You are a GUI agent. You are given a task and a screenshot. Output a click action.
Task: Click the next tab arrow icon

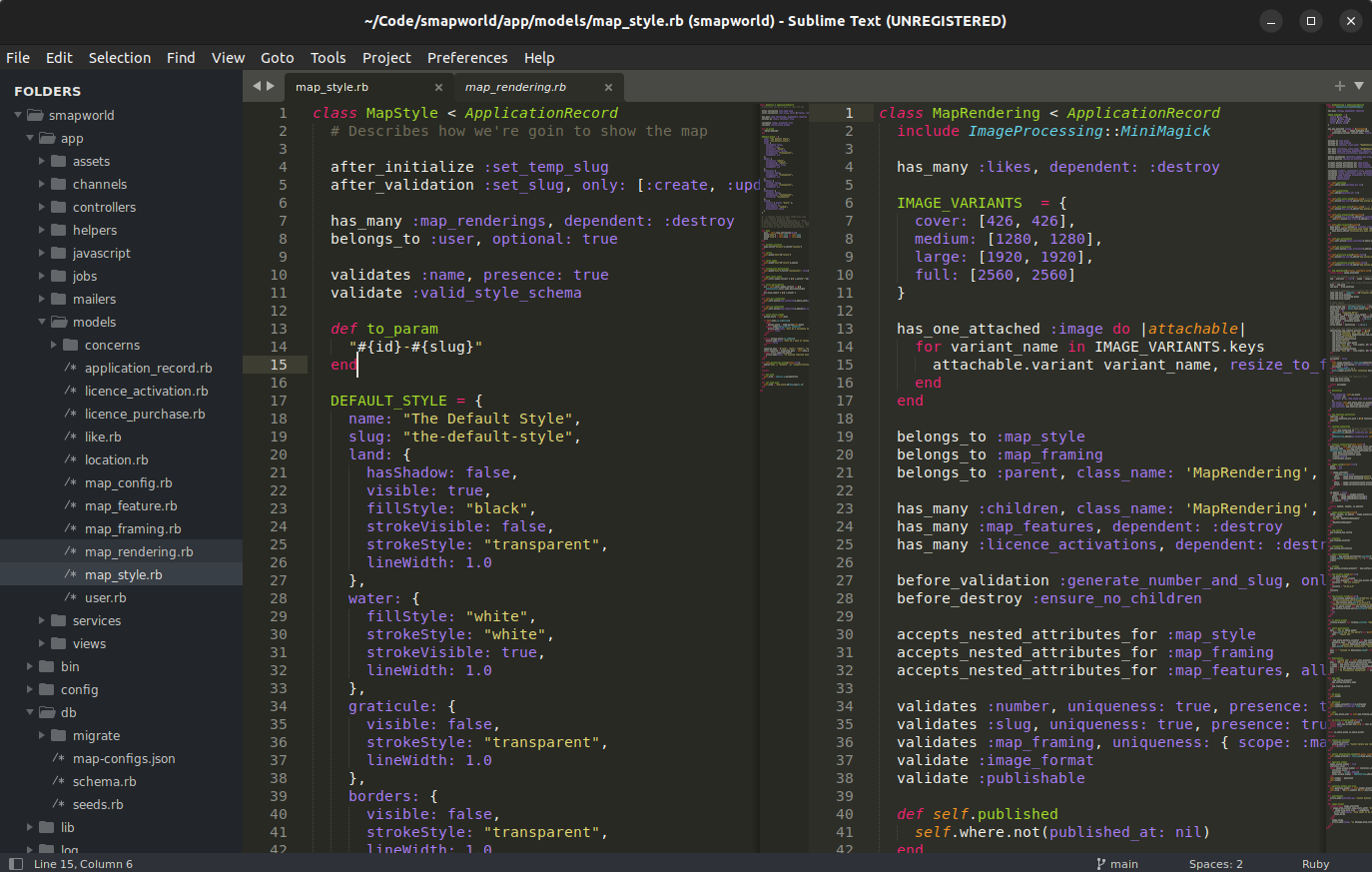point(270,87)
